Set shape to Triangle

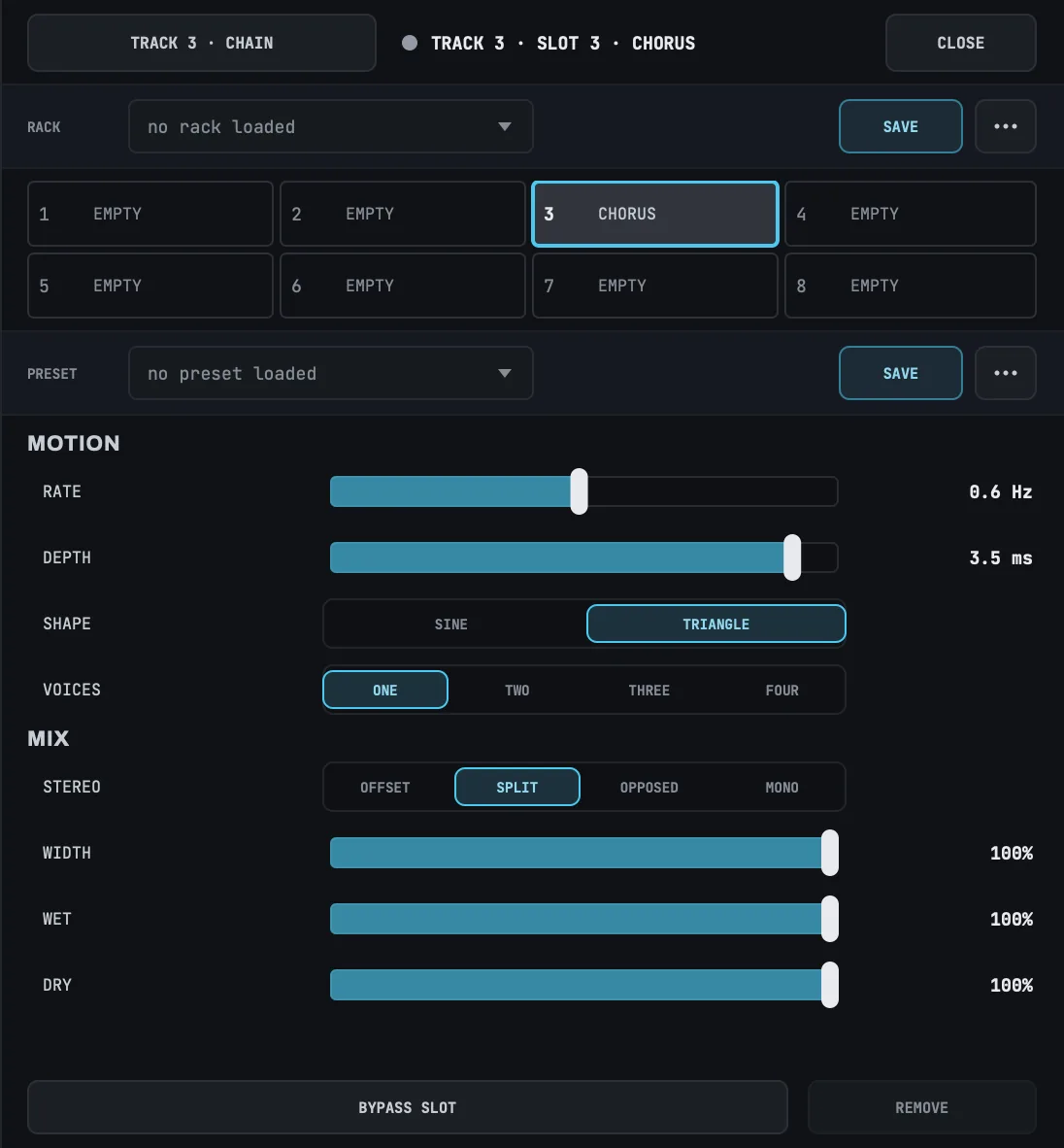tap(715, 624)
